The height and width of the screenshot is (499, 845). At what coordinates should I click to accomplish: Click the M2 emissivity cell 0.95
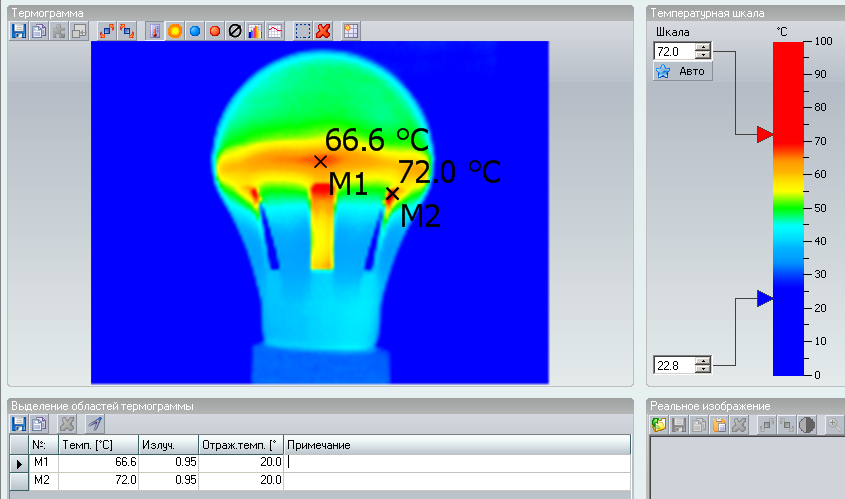tap(169, 481)
